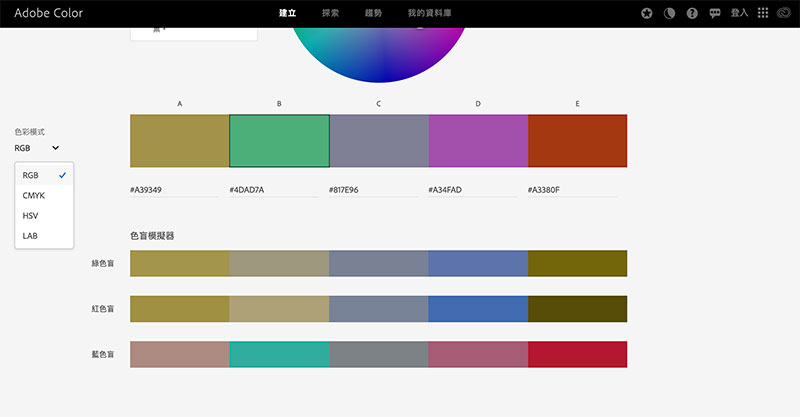Toggle the dark mode moon icon
800x417 pixels.
point(670,14)
